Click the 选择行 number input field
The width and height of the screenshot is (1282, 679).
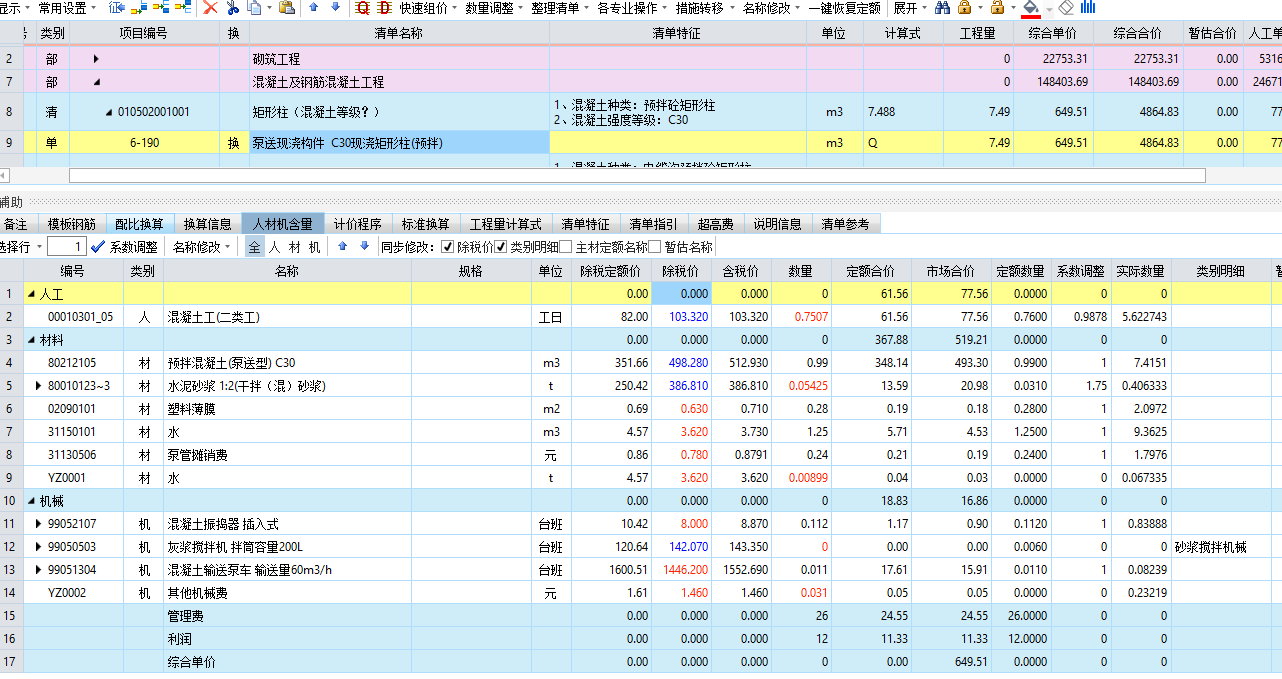point(66,246)
